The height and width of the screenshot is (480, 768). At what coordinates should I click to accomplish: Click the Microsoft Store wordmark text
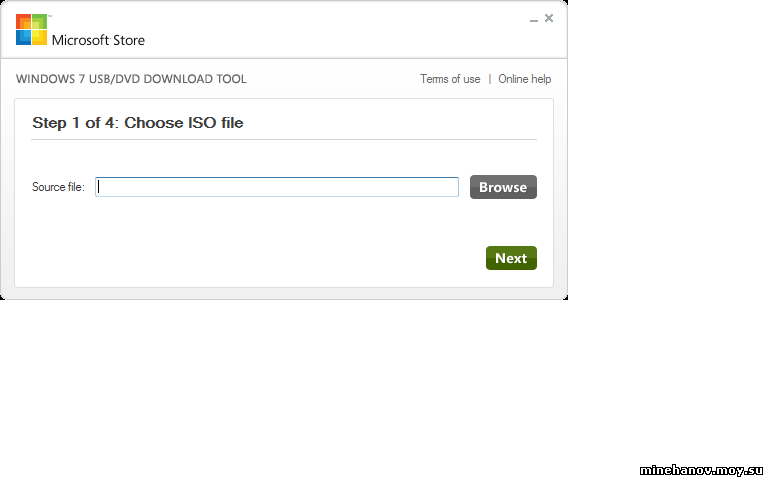(x=98, y=40)
